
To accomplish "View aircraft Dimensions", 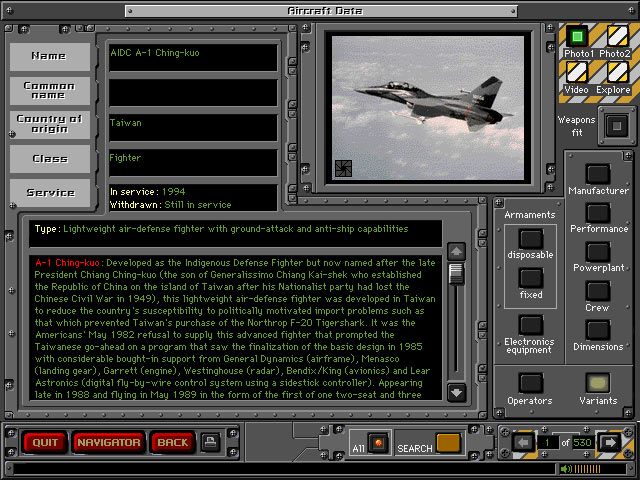I will (598, 330).
